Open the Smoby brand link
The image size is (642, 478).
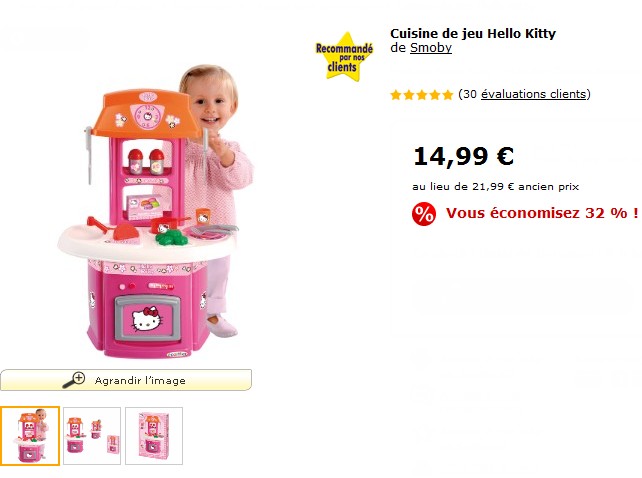(431, 48)
